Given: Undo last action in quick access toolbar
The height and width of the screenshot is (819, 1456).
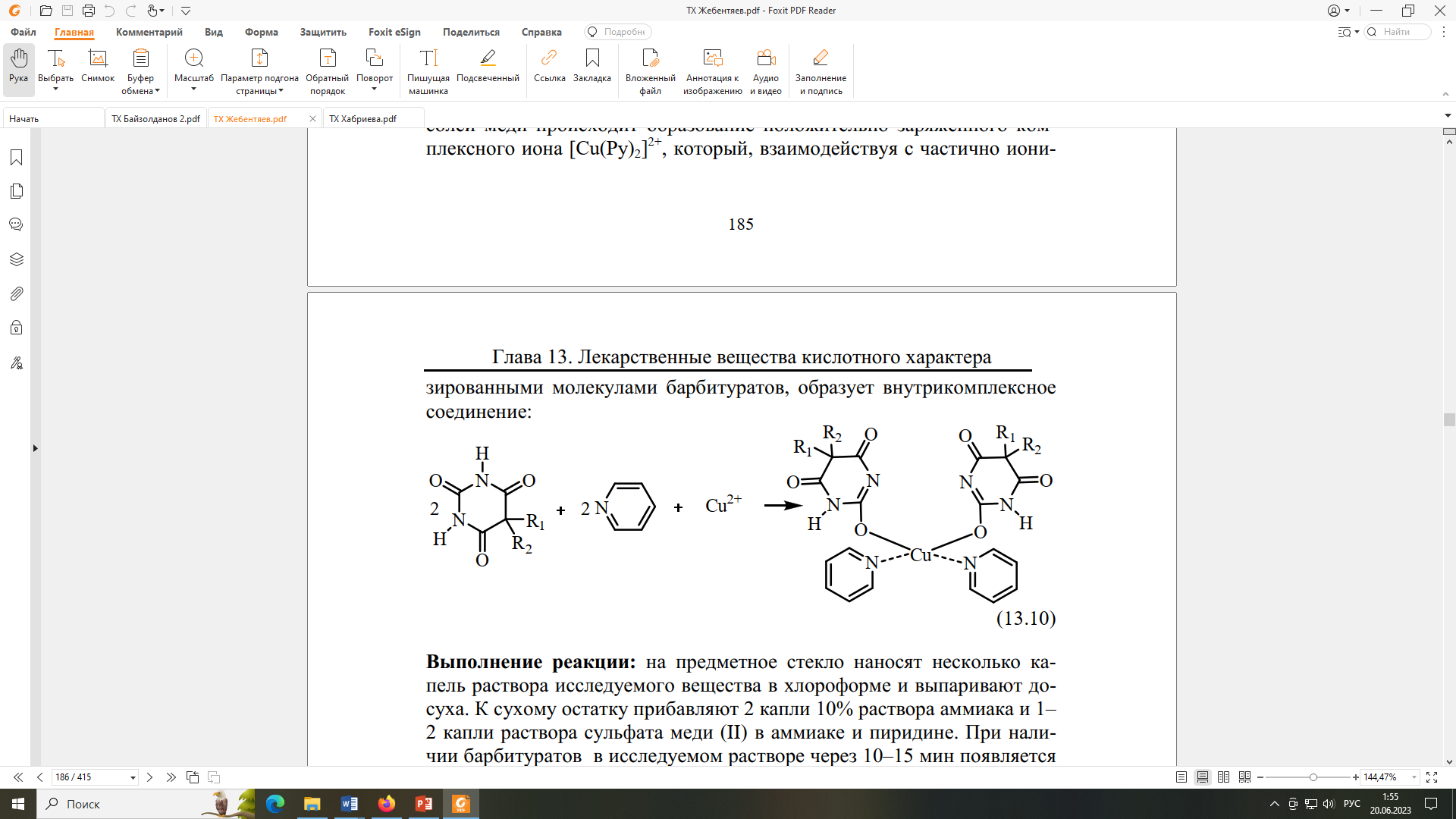Looking at the screenshot, I should (x=109, y=11).
